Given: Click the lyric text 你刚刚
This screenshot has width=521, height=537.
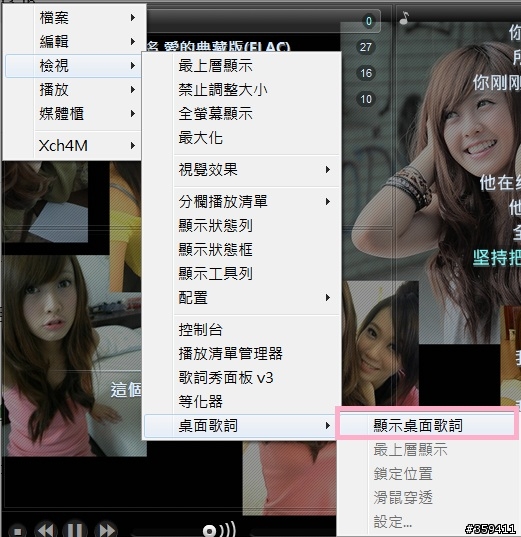Looking at the screenshot, I should [497, 83].
